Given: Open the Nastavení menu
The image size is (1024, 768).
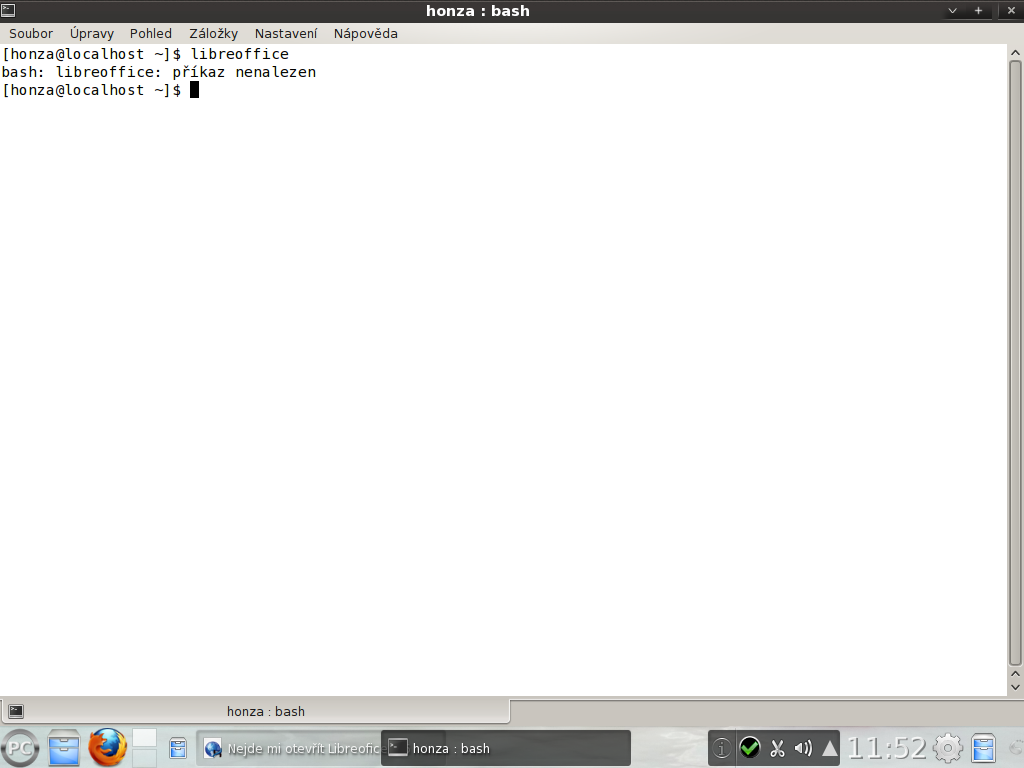Looking at the screenshot, I should (286, 33).
